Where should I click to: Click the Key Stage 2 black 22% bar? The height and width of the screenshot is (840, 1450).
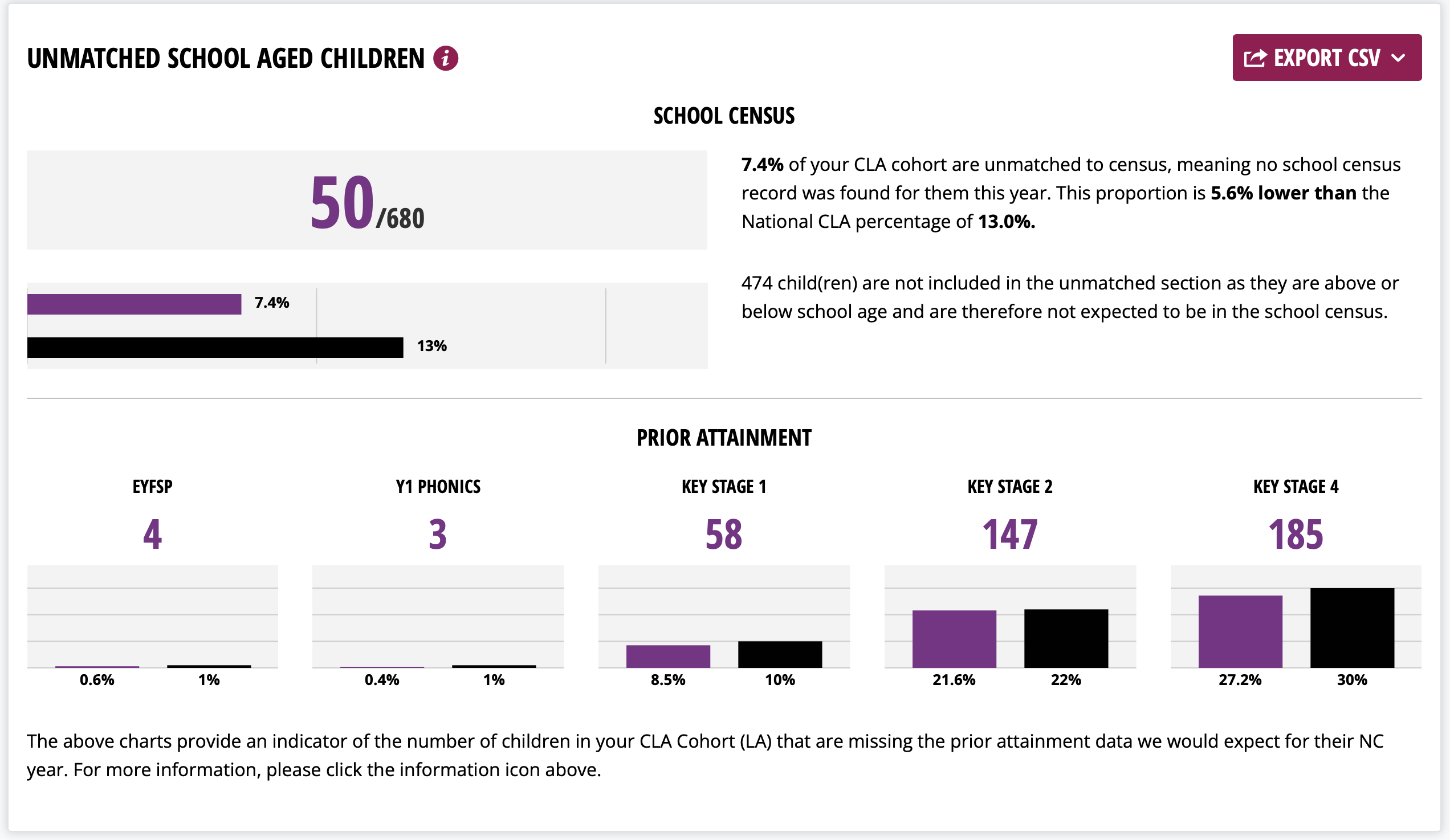pyautogui.click(x=1066, y=638)
